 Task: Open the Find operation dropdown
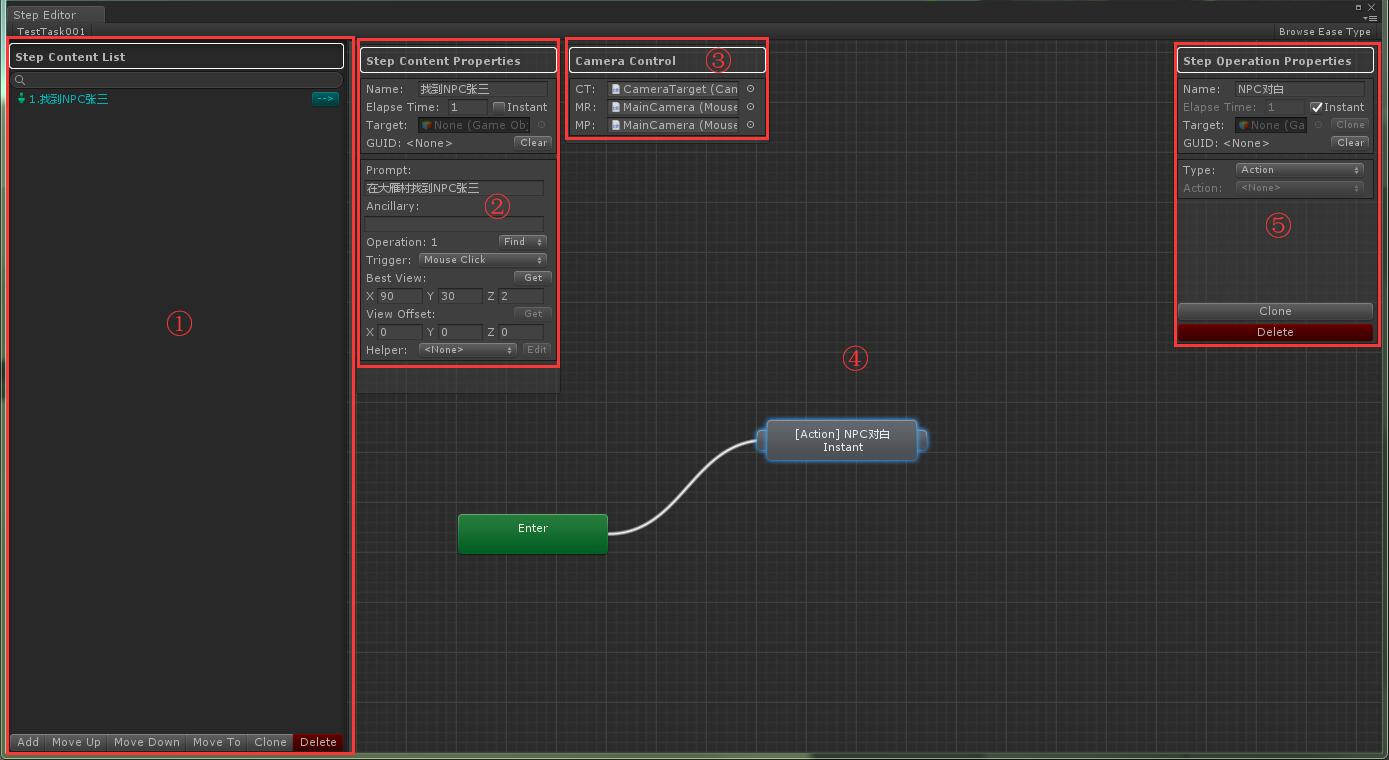523,242
